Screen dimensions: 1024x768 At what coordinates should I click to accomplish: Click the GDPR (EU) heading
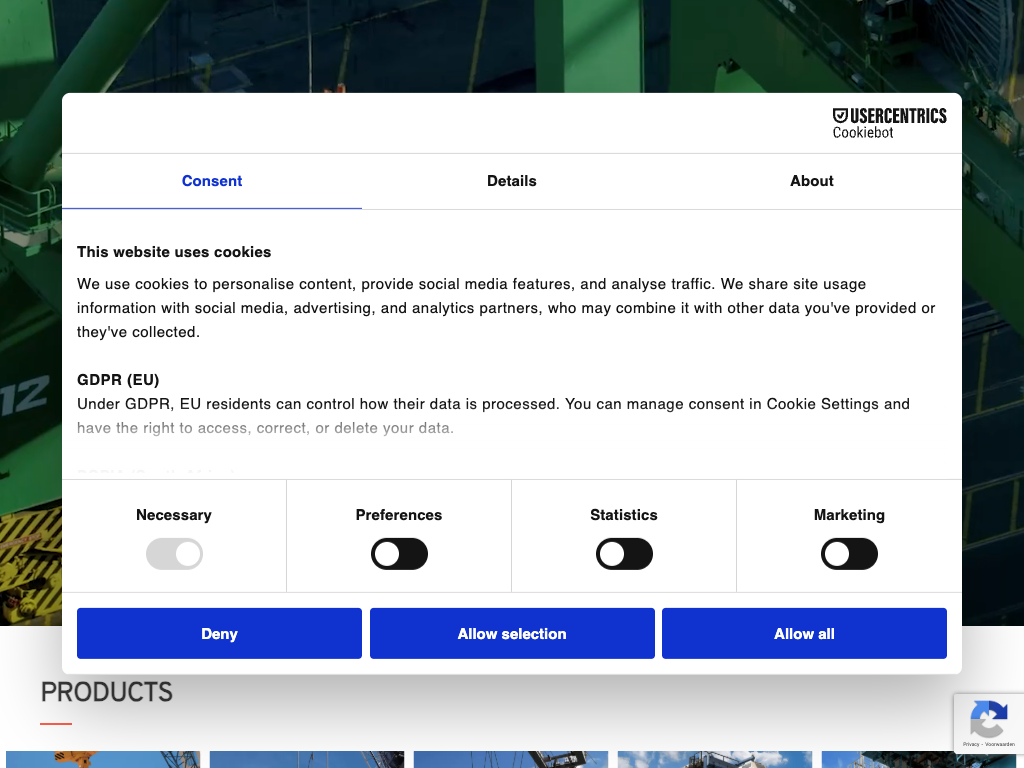[x=118, y=380]
